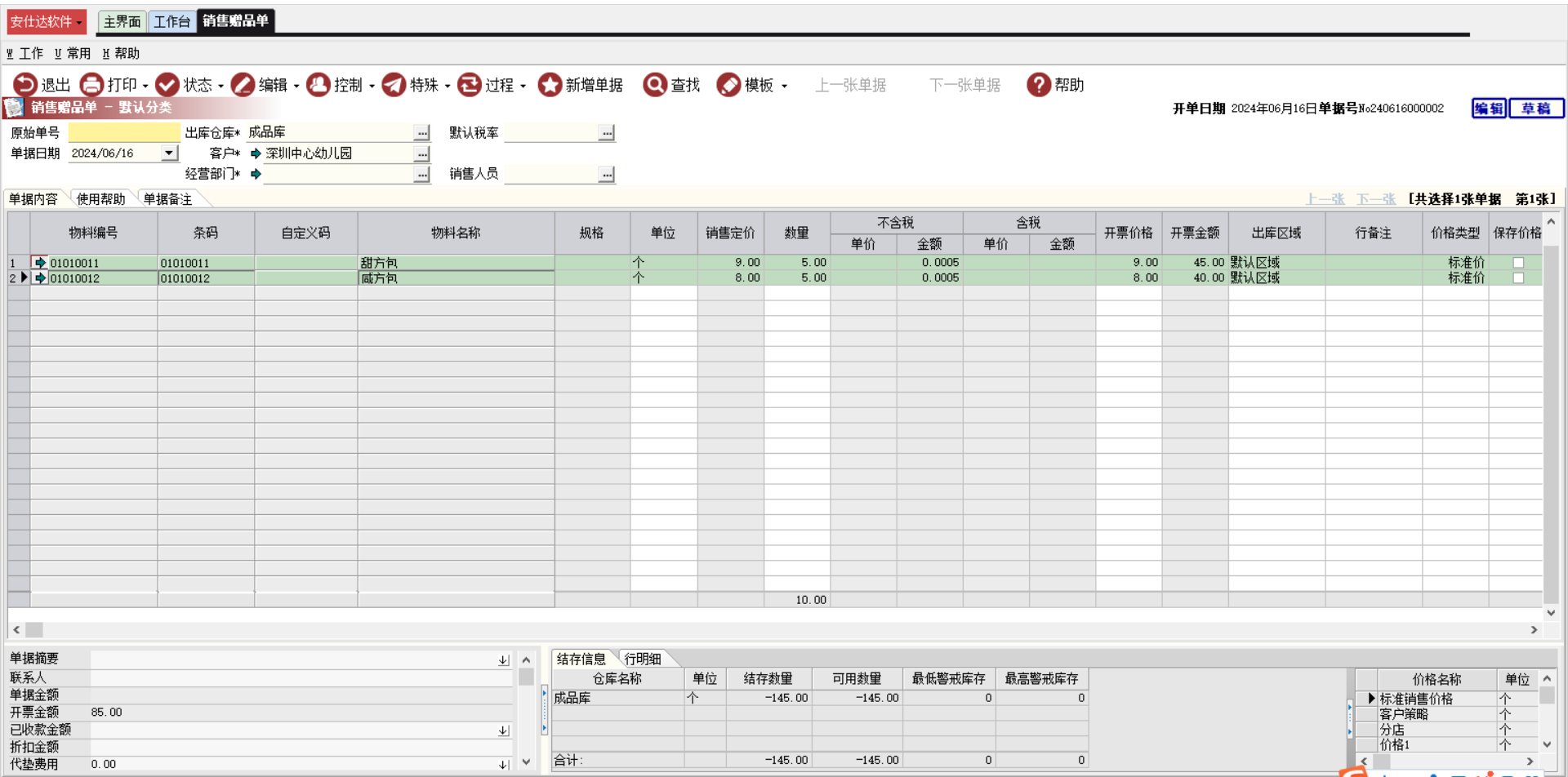Click the 客户 ellipsis browse button
This screenshot has width=1568, height=777.
coord(422,153)
